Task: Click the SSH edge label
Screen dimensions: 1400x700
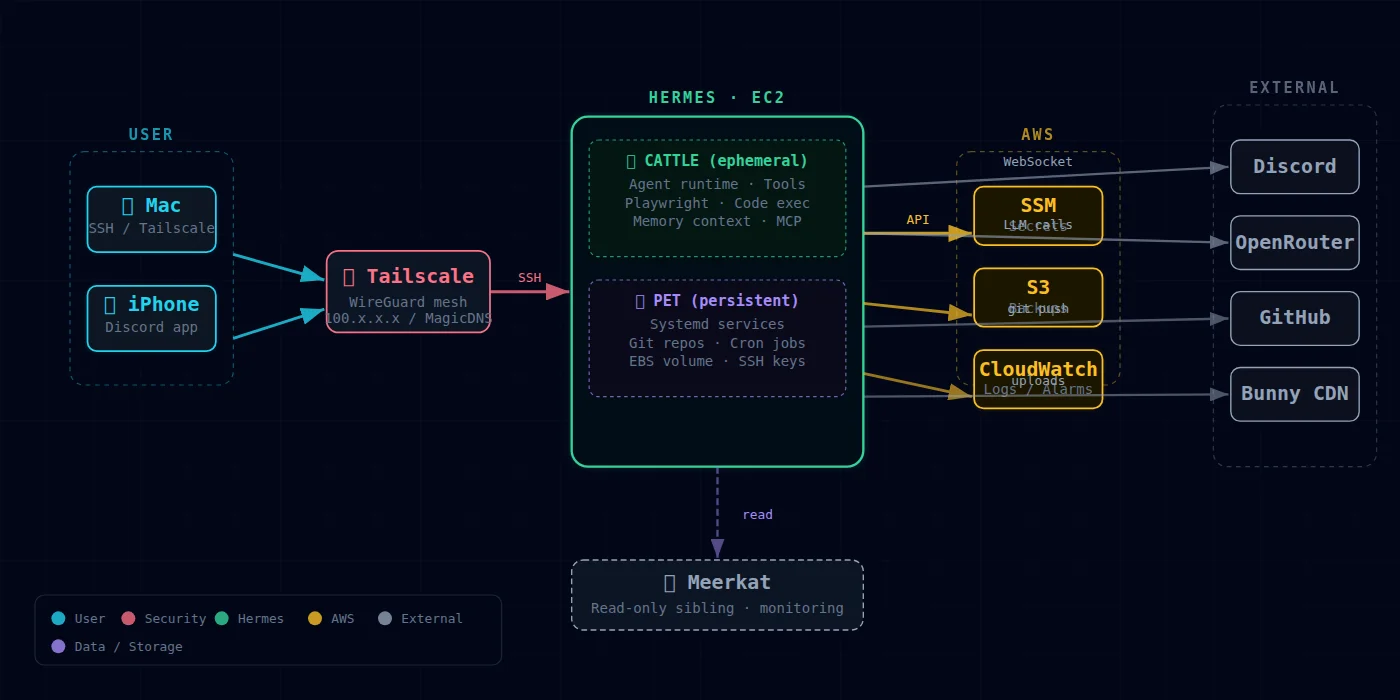Action: [x=529, y=277]
